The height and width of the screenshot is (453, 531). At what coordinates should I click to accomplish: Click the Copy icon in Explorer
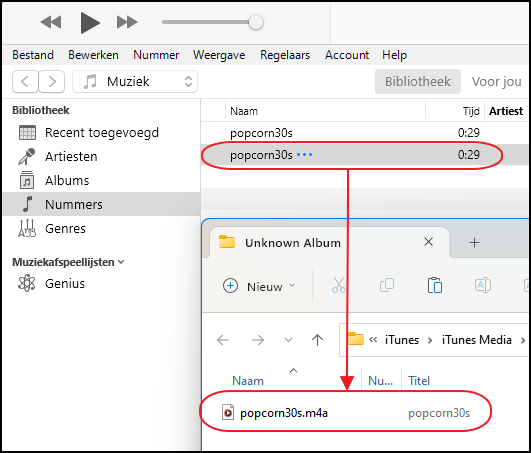[387, 285]
